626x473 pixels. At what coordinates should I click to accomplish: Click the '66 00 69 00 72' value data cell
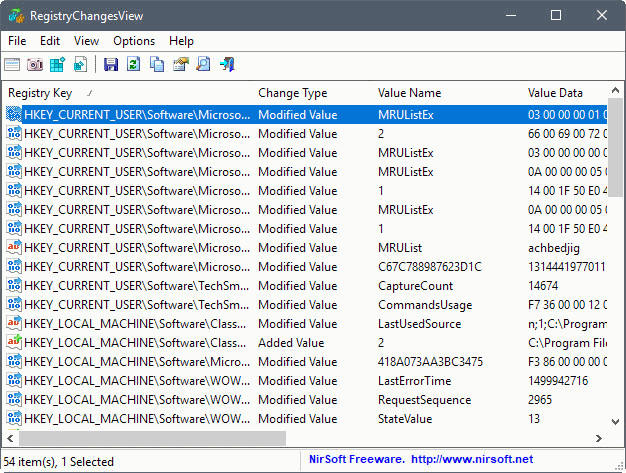click(567, 134)
